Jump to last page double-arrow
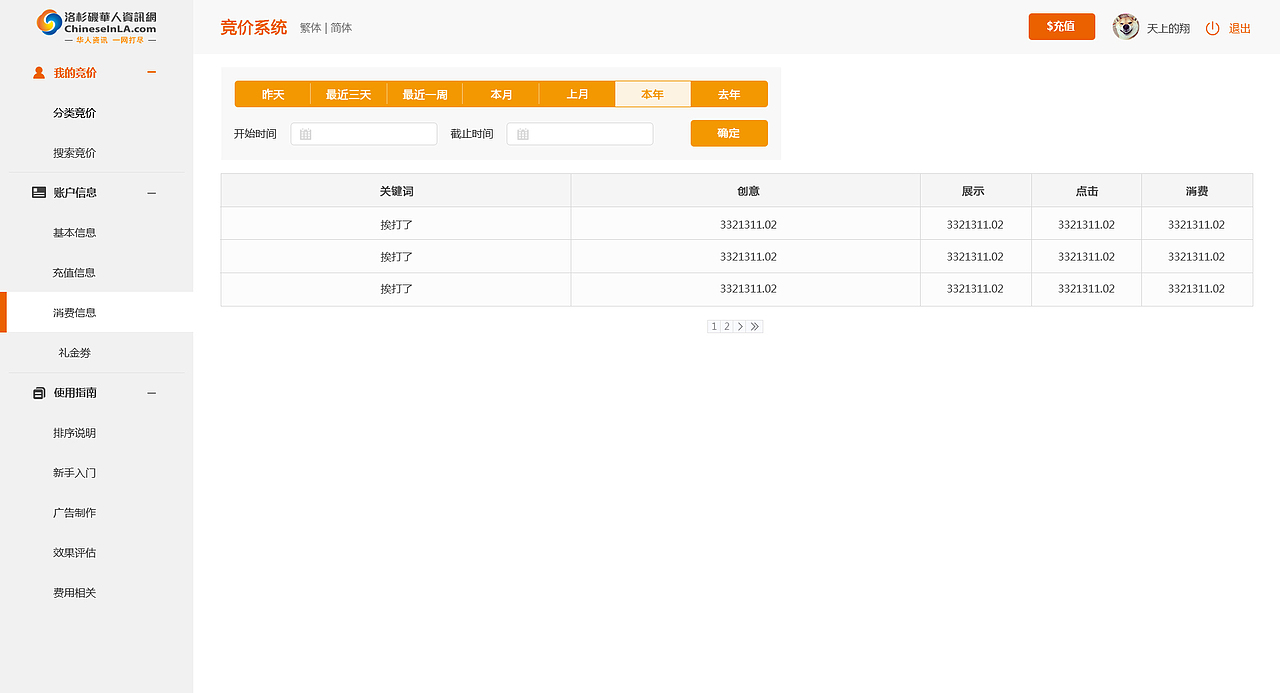 (755, 326)
